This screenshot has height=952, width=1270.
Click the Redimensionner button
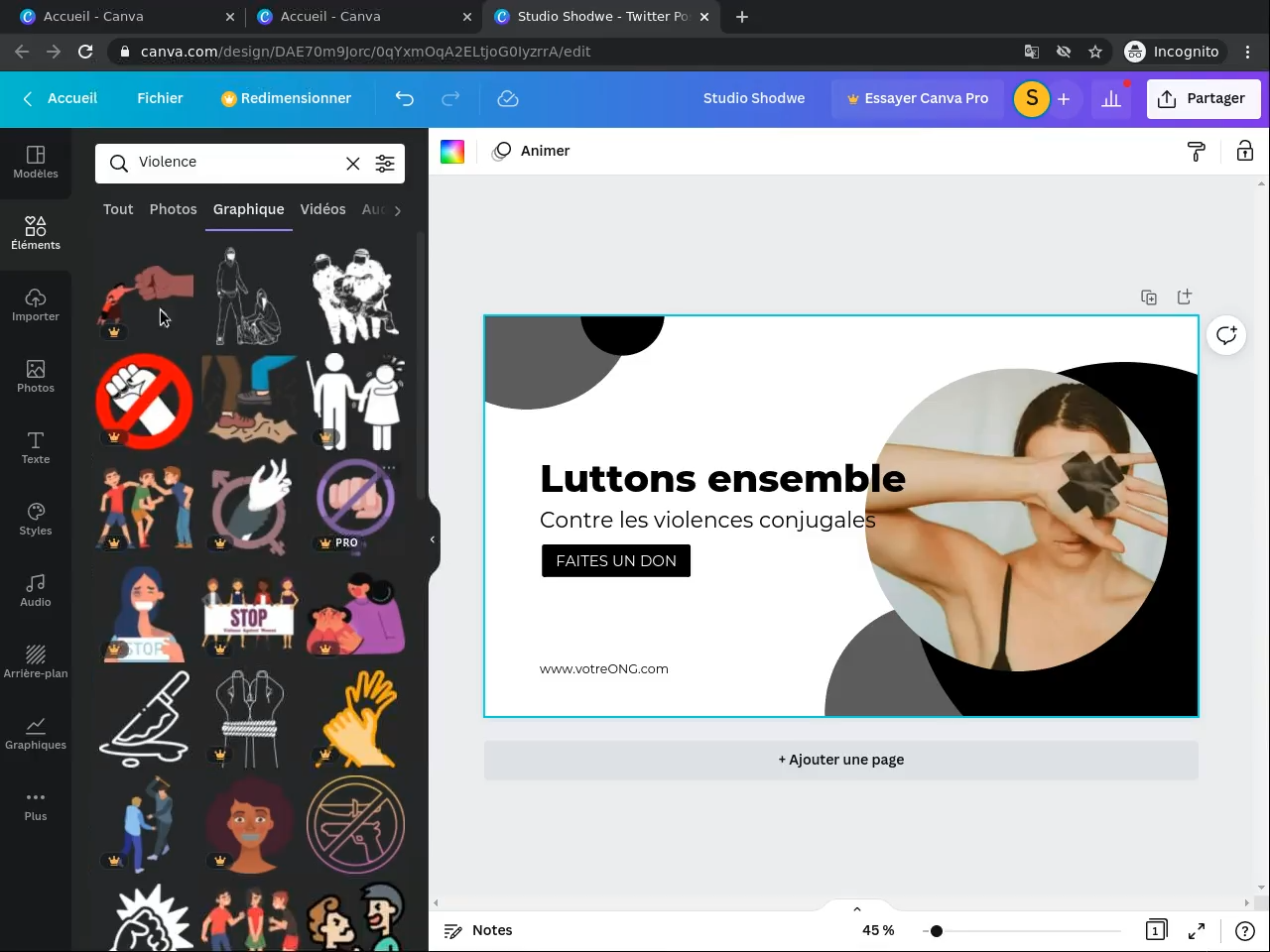pyautogui.click(x=286, y=98)
